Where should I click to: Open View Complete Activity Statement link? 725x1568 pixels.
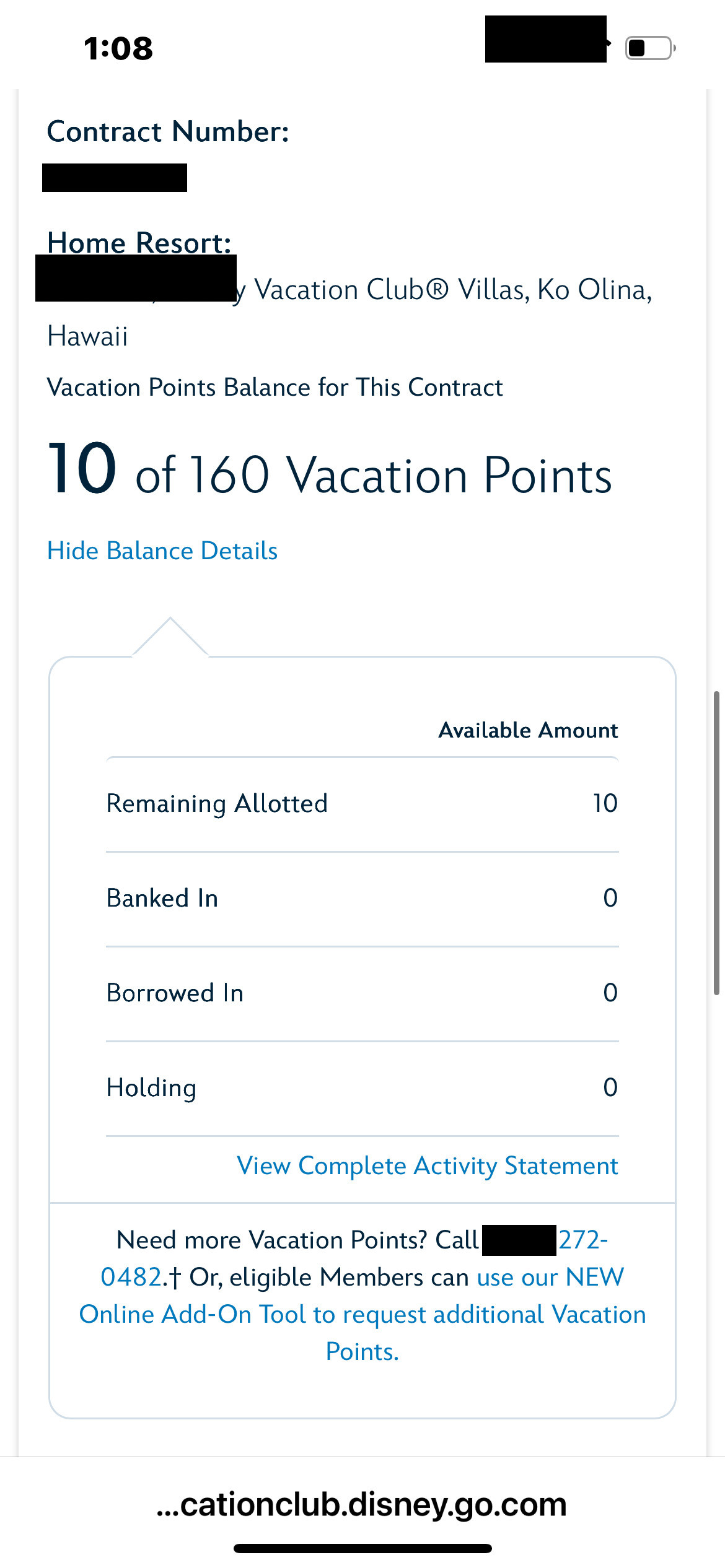pyautogui.click(x=428, y=1166)
